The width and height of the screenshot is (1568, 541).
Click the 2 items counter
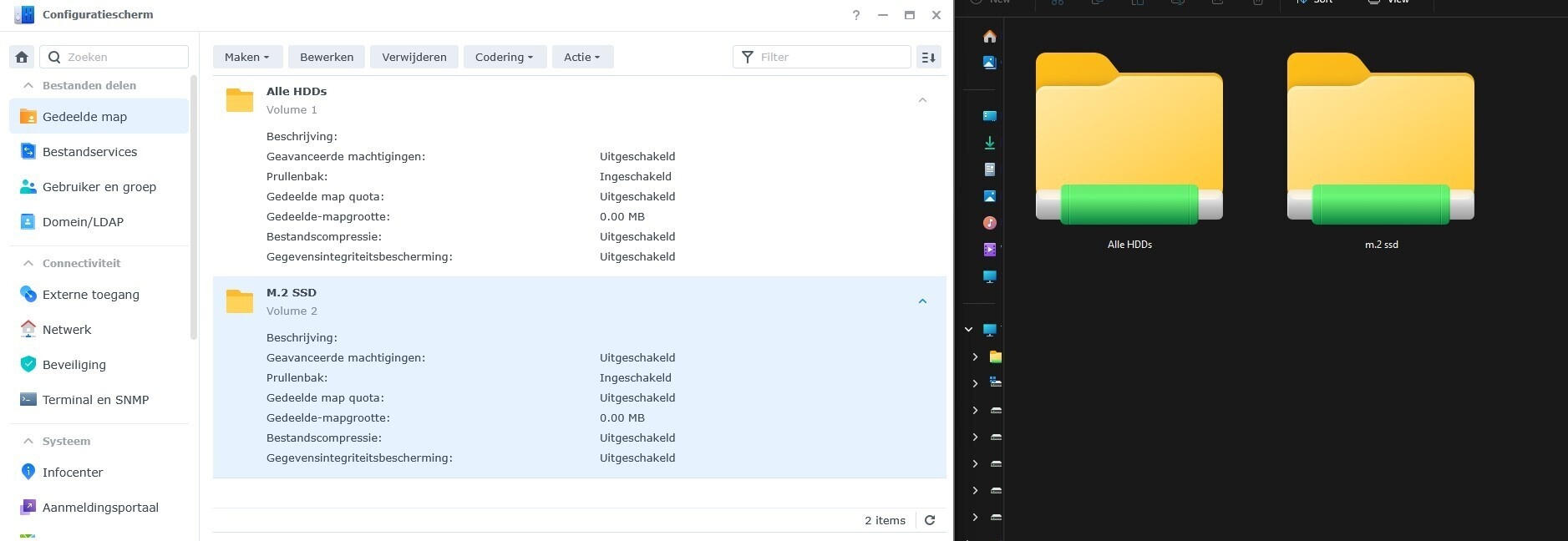885,520
